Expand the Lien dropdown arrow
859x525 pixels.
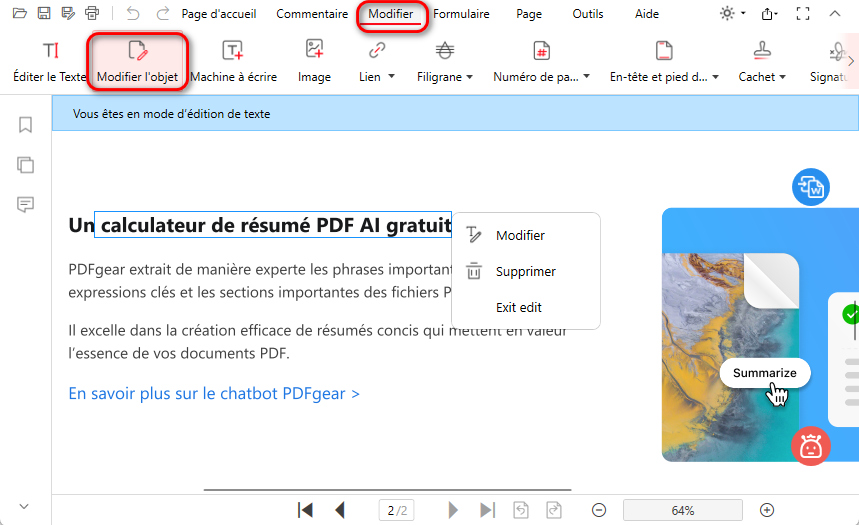[391, 76]
